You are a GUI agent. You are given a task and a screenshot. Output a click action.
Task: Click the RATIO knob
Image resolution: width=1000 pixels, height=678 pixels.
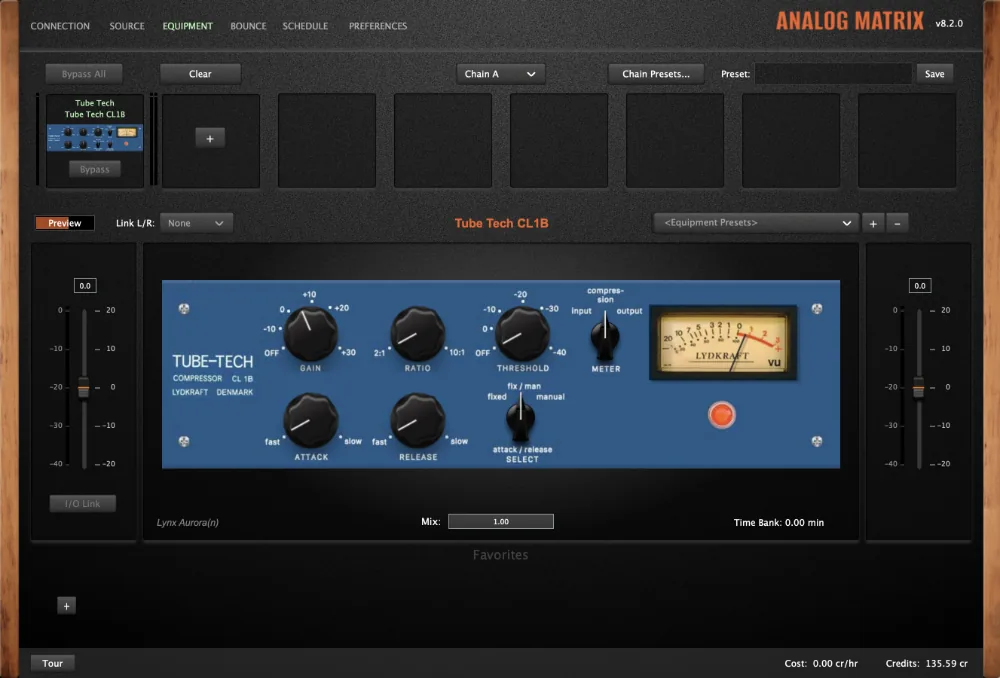(x=417, y=334)
